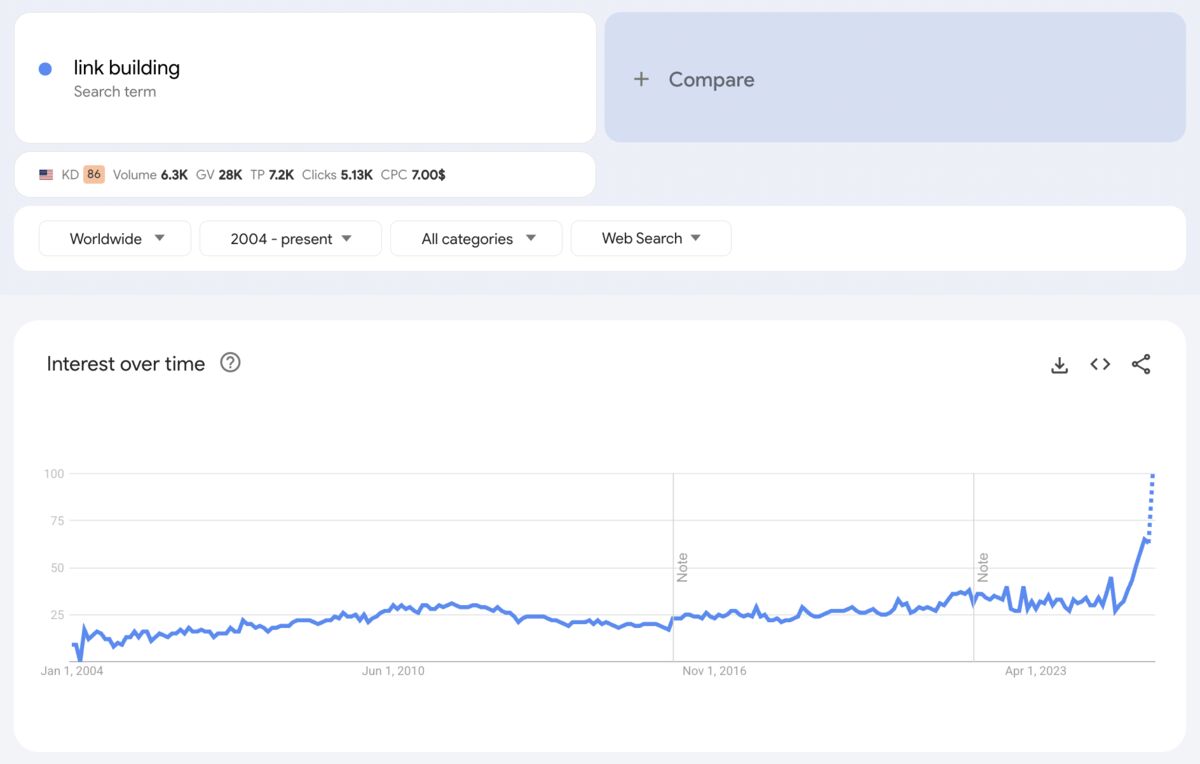Select the link building search term card
This screenshot has width=1200, height=764.
pyautogui.click(x=305, y=77)
